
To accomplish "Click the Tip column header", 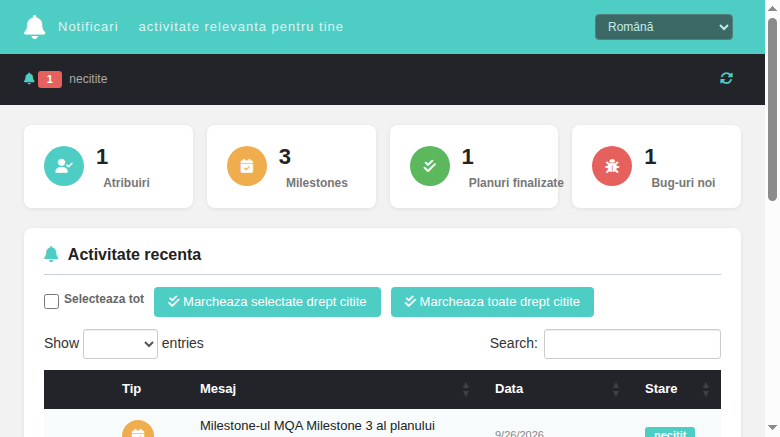I will tap(131, 389).
